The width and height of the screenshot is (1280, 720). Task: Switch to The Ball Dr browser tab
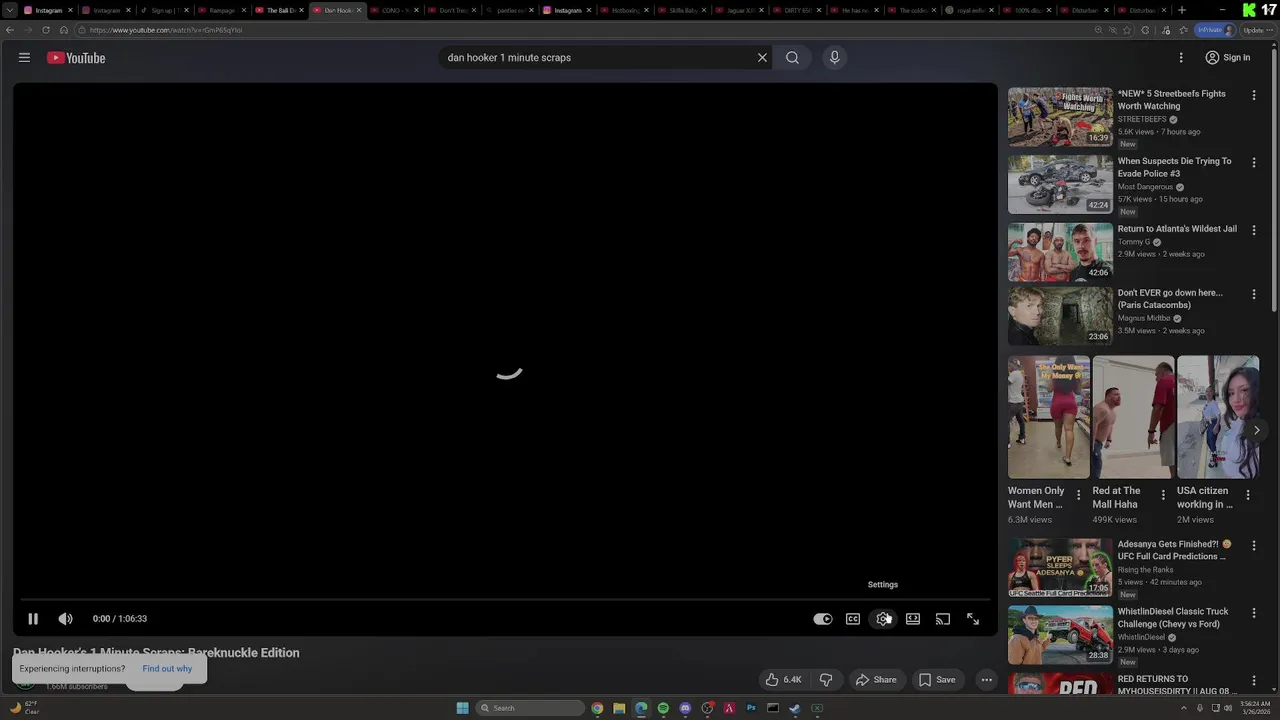[x=278, y=10]
